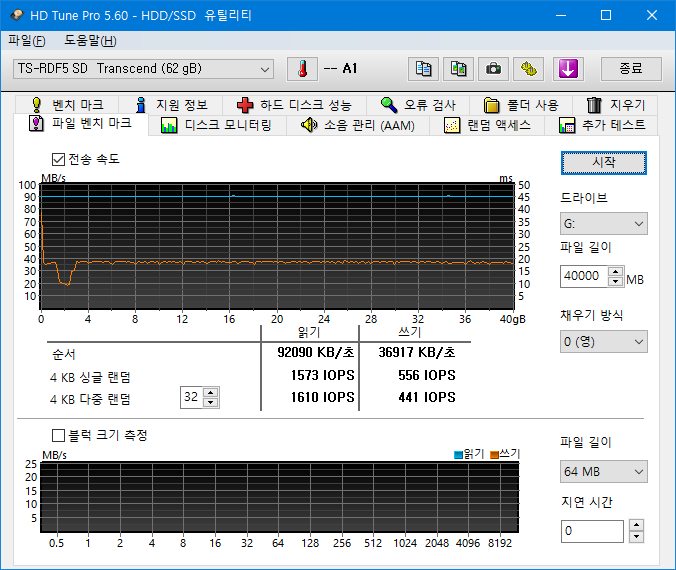Close the HD Tune Pro window
The height and width of the screenshot is (570, 676).
652,16
